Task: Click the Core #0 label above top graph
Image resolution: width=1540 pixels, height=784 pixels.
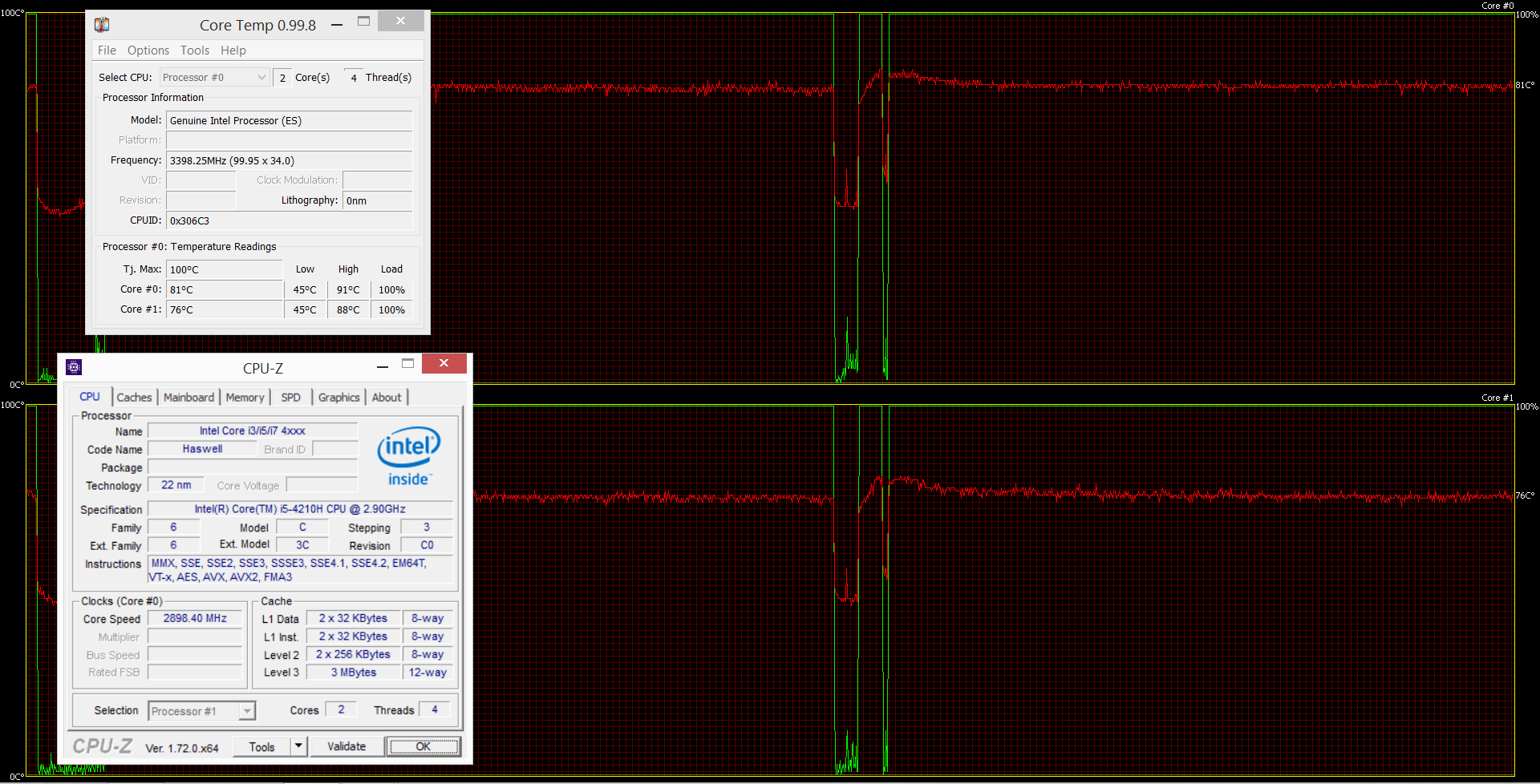Action: [x=1497, y=6]
